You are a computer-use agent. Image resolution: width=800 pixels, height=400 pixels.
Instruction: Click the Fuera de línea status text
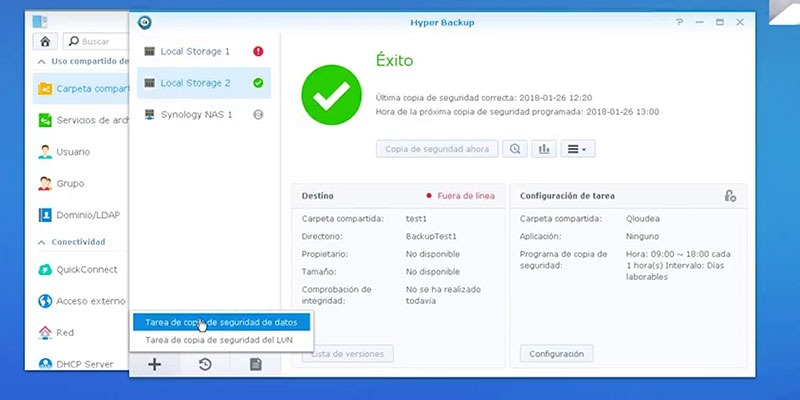point(466,196)
